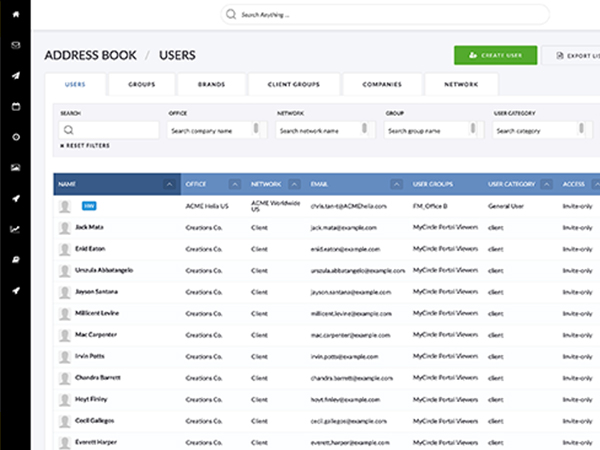600x450 pixels.
Task: Click the blue badge in first user row
Action: (89, 206)
